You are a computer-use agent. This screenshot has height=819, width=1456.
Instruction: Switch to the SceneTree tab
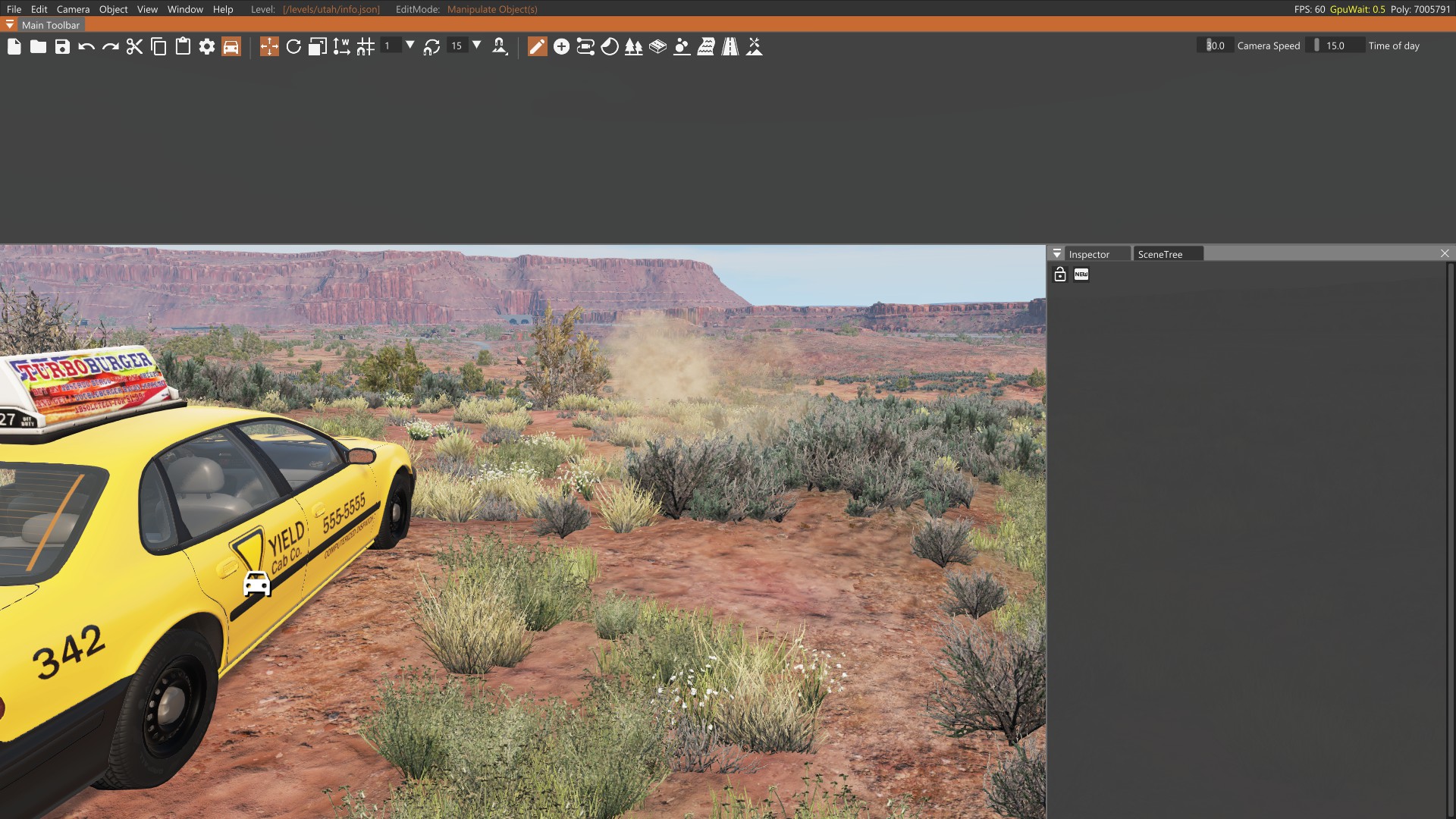tap(1160, 254)
